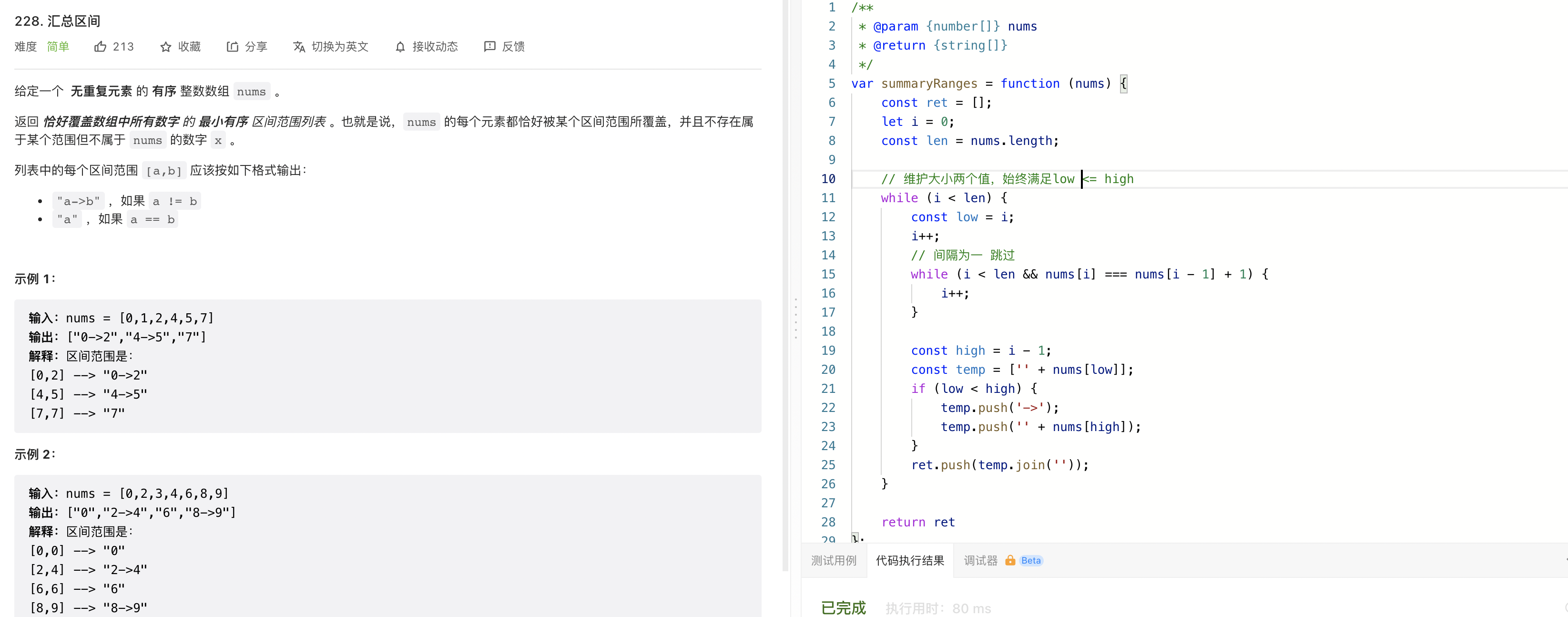
Task: Click the example output '["0","2->4","6","8->9"]'
Action: (x=152, y=512)
